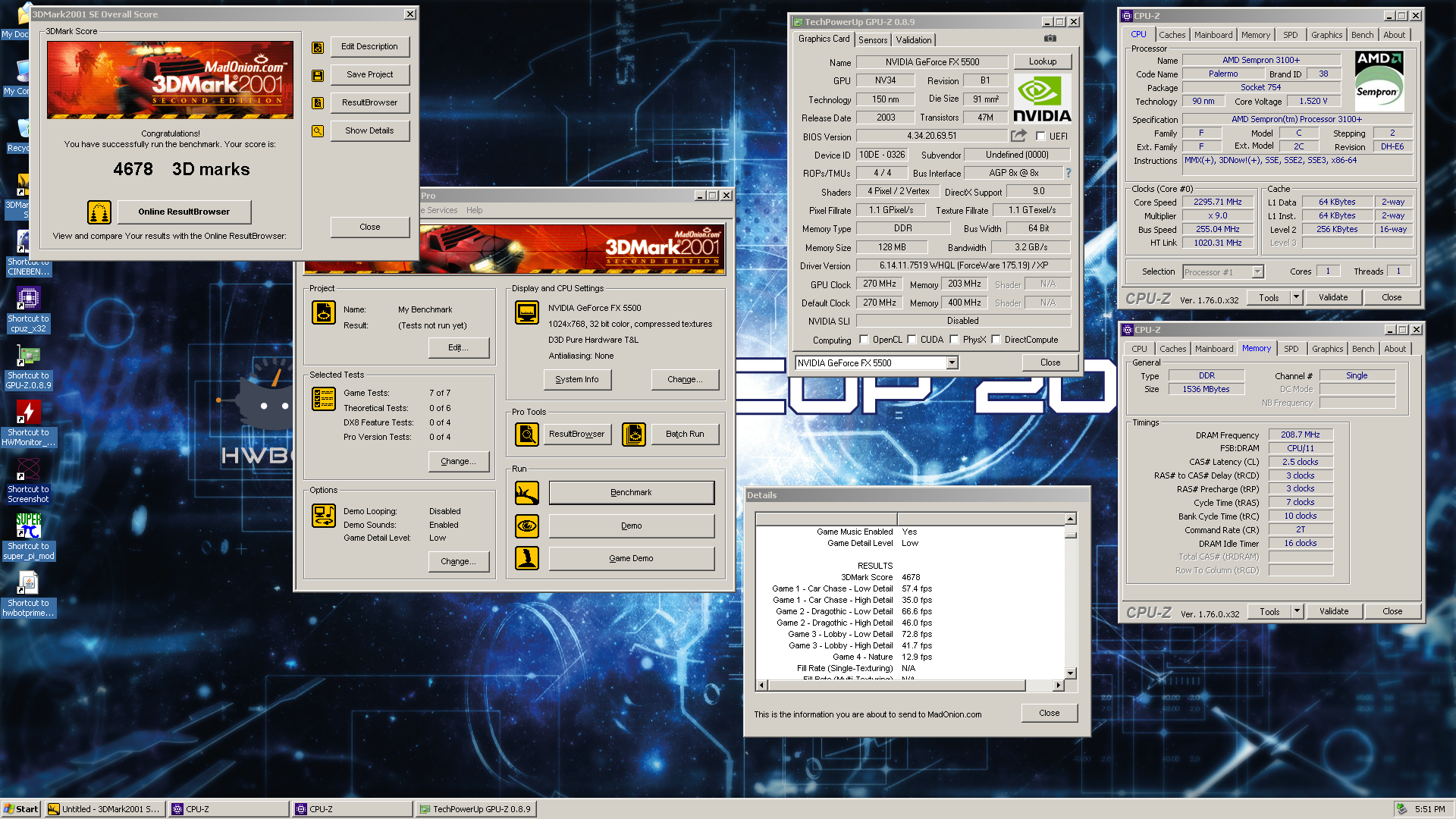
Task: Click the Benchmark run icon
Action: pyautogui.click(x=527, y=493)
